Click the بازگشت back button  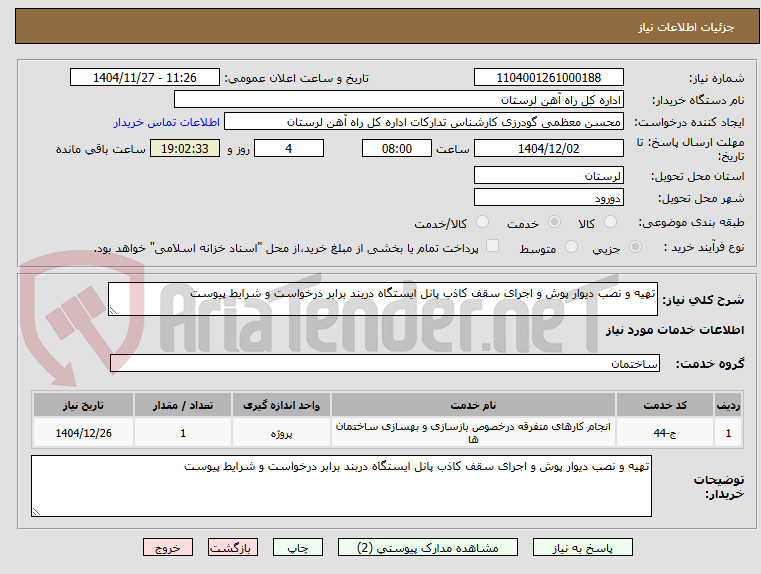233,547
